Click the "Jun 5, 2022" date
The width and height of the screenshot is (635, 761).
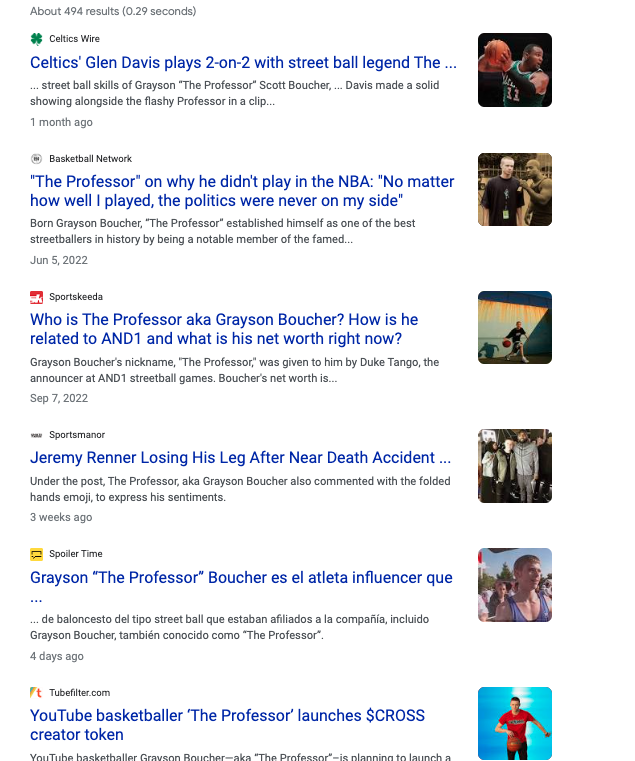pos(59,261)
